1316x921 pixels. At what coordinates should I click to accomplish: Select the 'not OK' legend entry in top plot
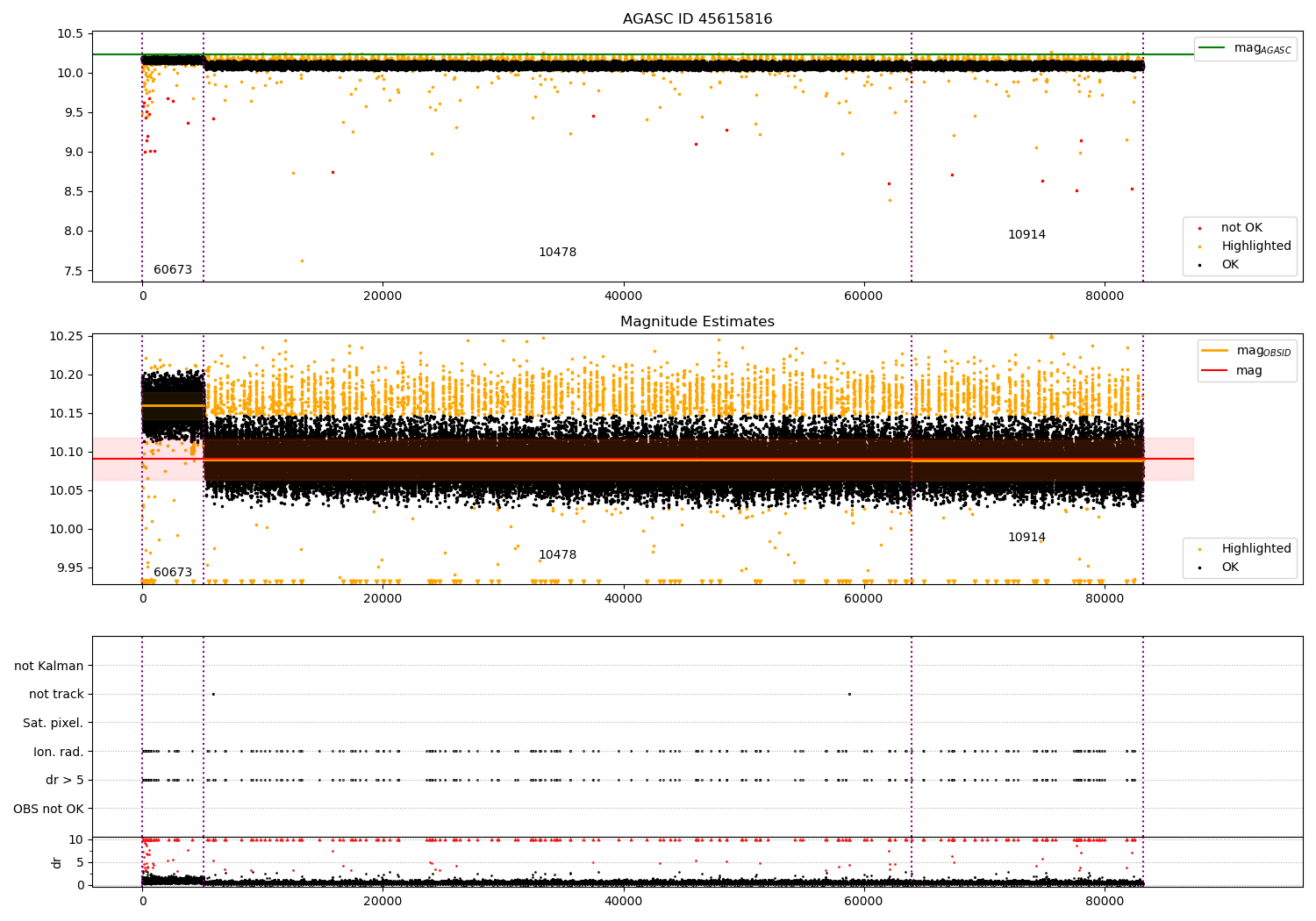click(1241, 228)
